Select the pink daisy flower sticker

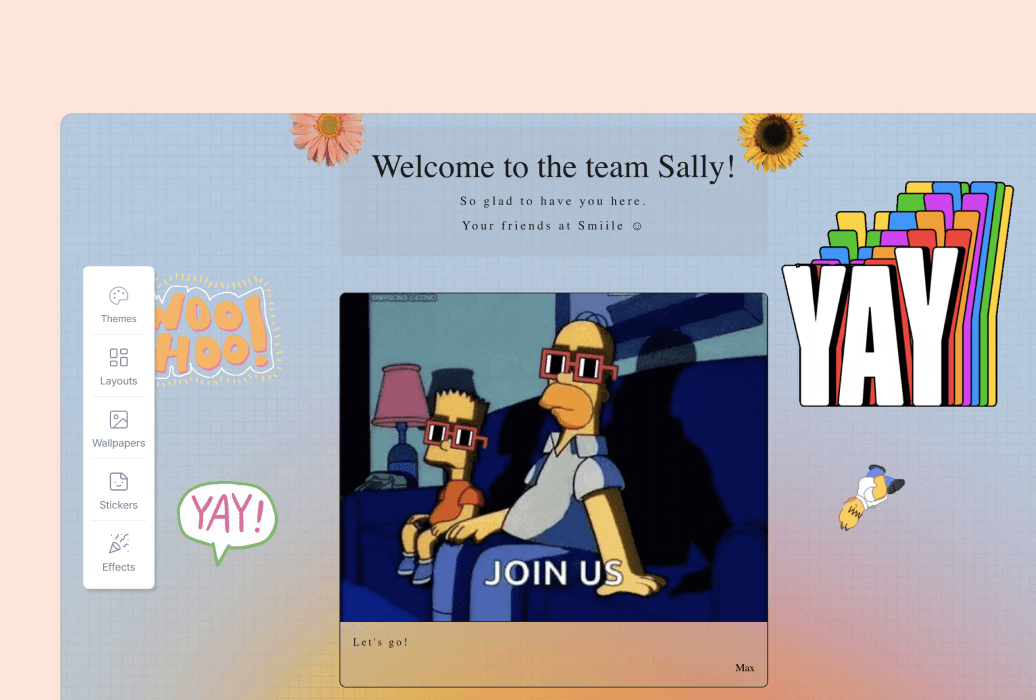pos(328,137)
